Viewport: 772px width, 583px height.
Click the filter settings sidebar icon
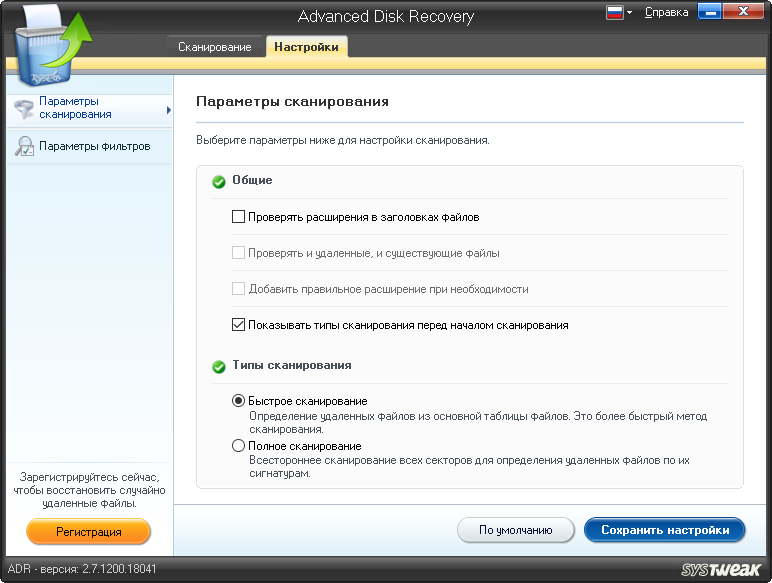coord(23,147)
